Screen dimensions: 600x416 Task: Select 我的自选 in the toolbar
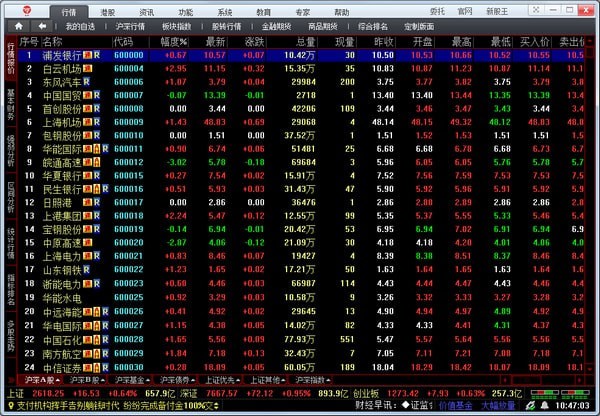point(80,26)
